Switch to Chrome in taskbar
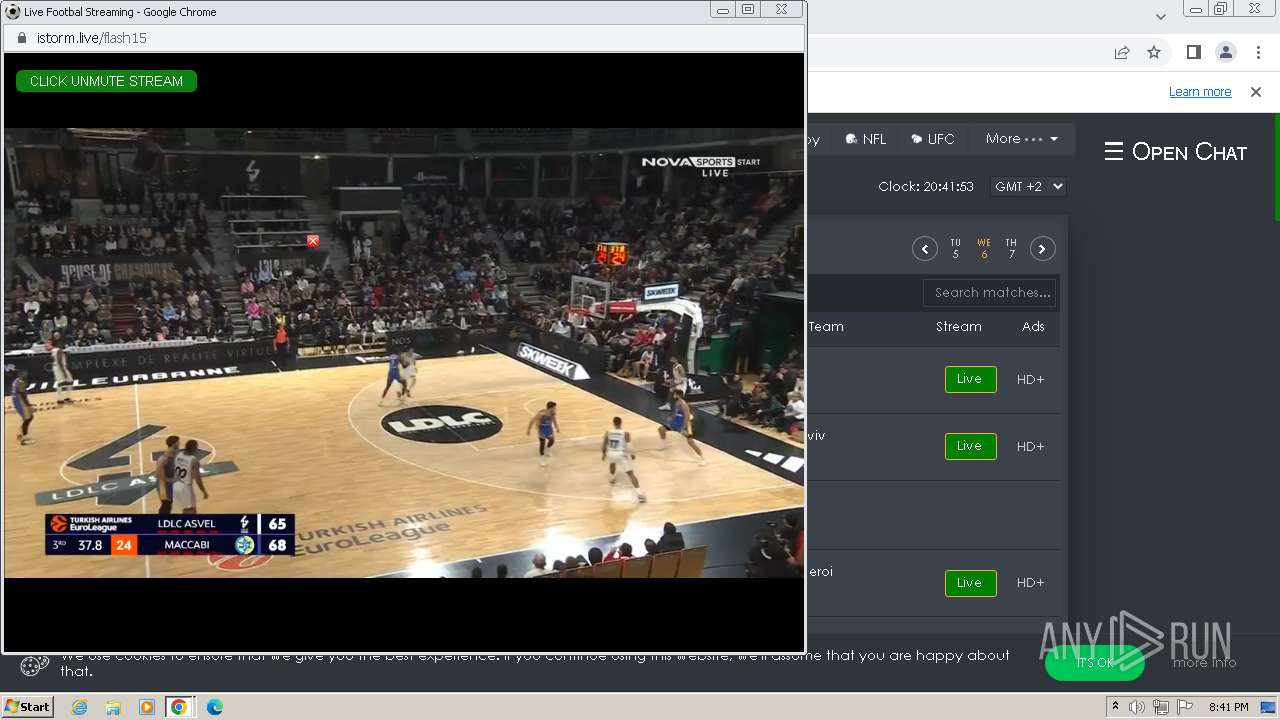Viewport: 1280px width, 720px height. coord(179,707)
